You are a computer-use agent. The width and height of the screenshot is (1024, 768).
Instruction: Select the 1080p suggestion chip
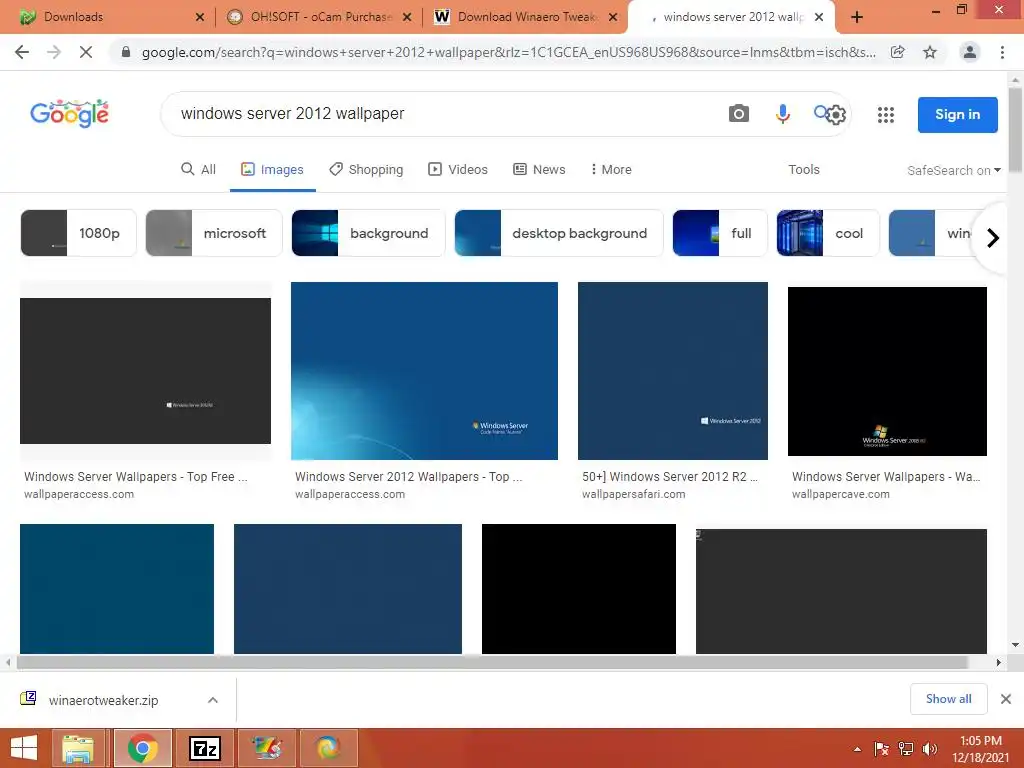pos(78,233)
